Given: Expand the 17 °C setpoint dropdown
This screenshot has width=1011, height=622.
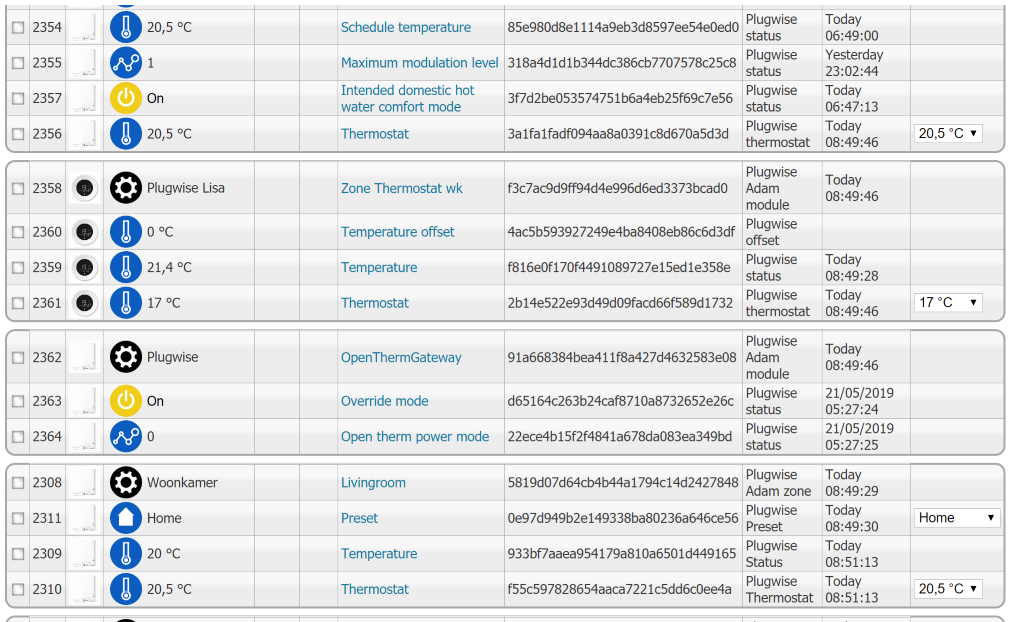Looking at the screenshot, I should [948, 302].
